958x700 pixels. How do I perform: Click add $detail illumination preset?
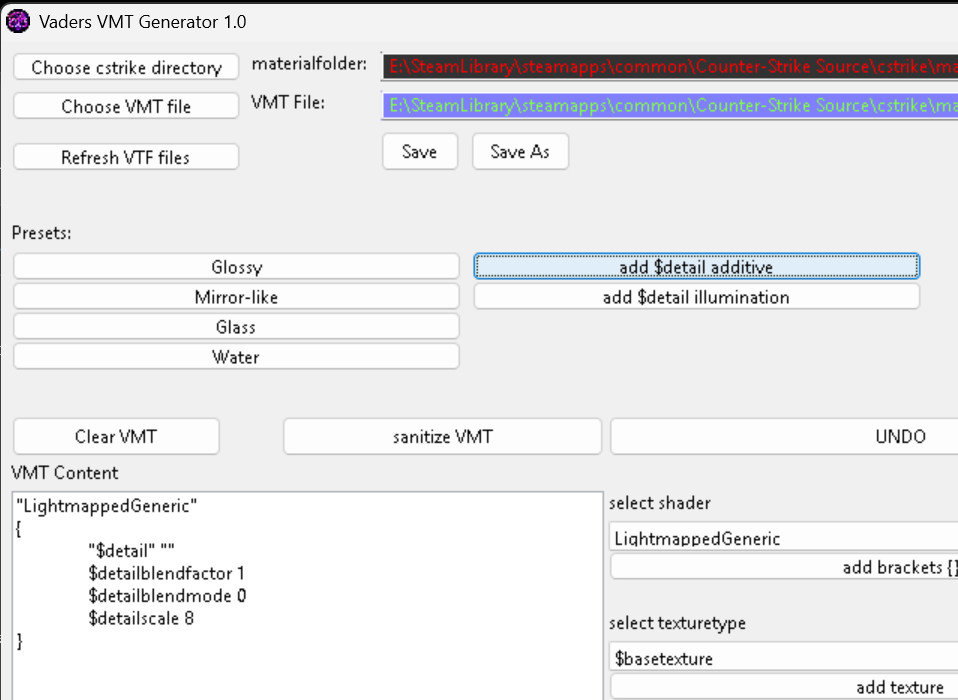(x=697, y=297)
